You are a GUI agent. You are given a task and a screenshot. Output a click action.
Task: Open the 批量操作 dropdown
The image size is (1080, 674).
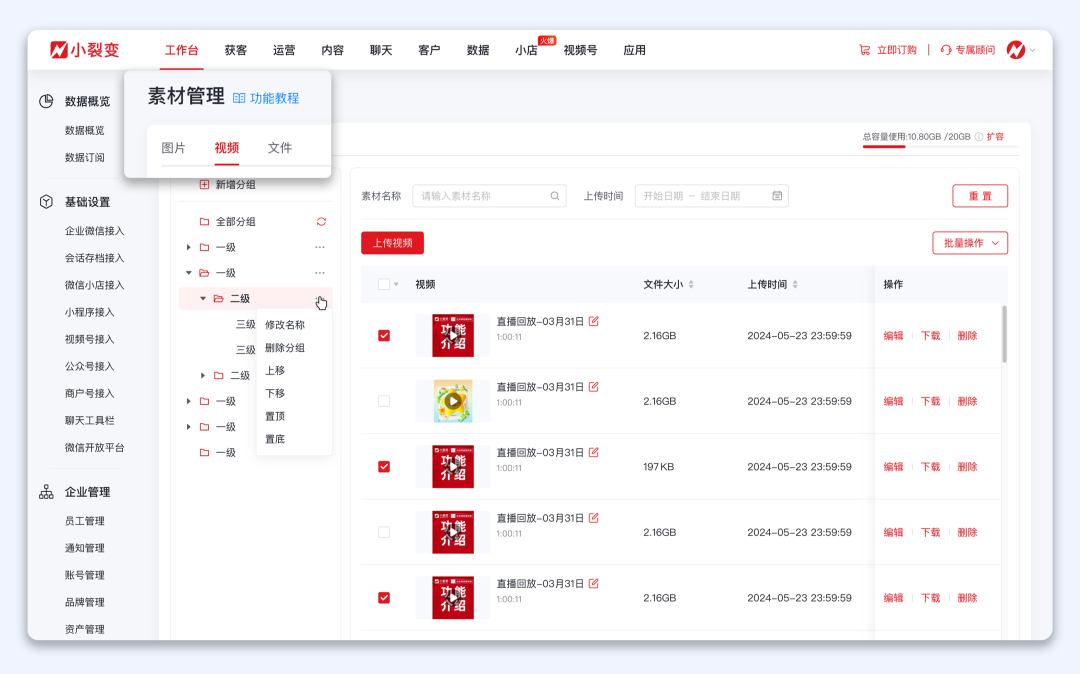click(x=969, y=243)
